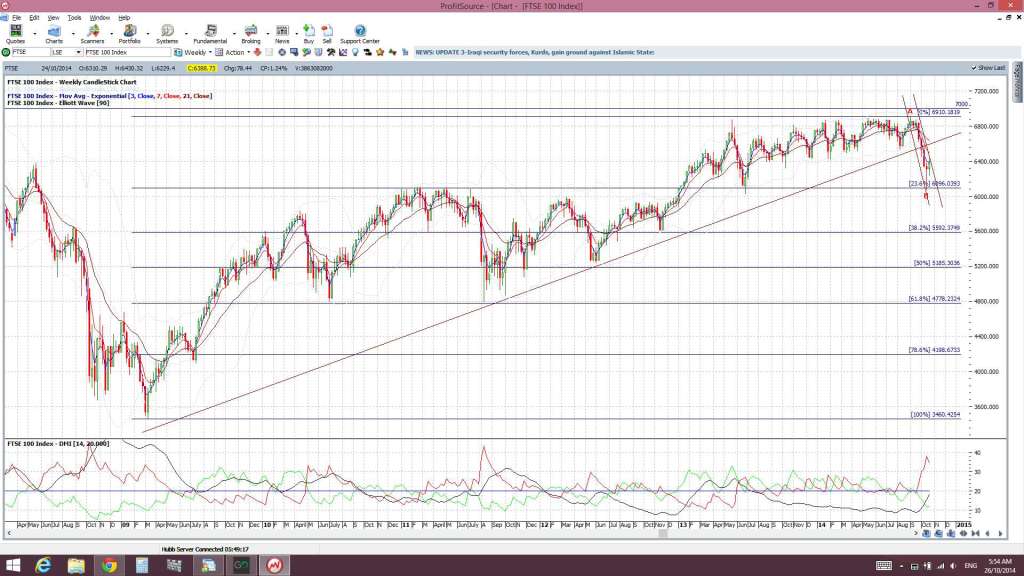This screenshot has height=576, width=1024.
Task: Open Internet Explorer from the taskbar
Action: coord(43,565)
